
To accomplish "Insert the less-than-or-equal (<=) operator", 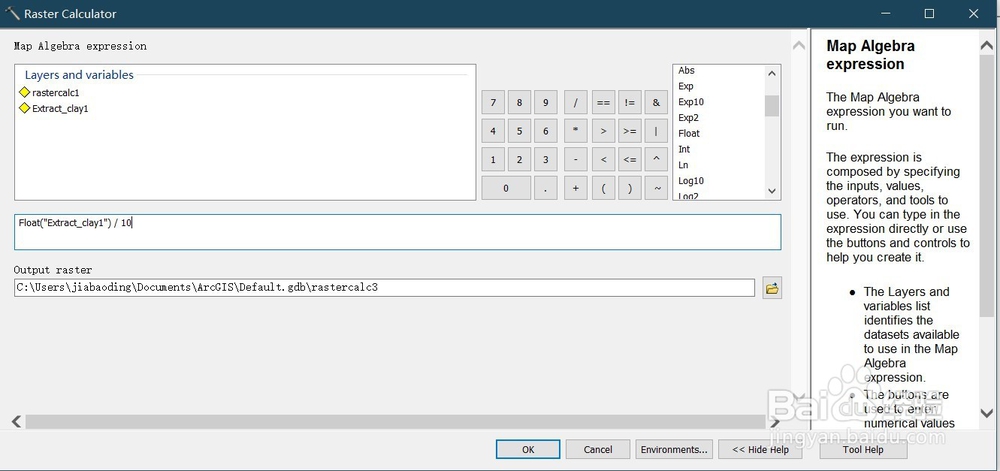I will (x=629, y=160).
